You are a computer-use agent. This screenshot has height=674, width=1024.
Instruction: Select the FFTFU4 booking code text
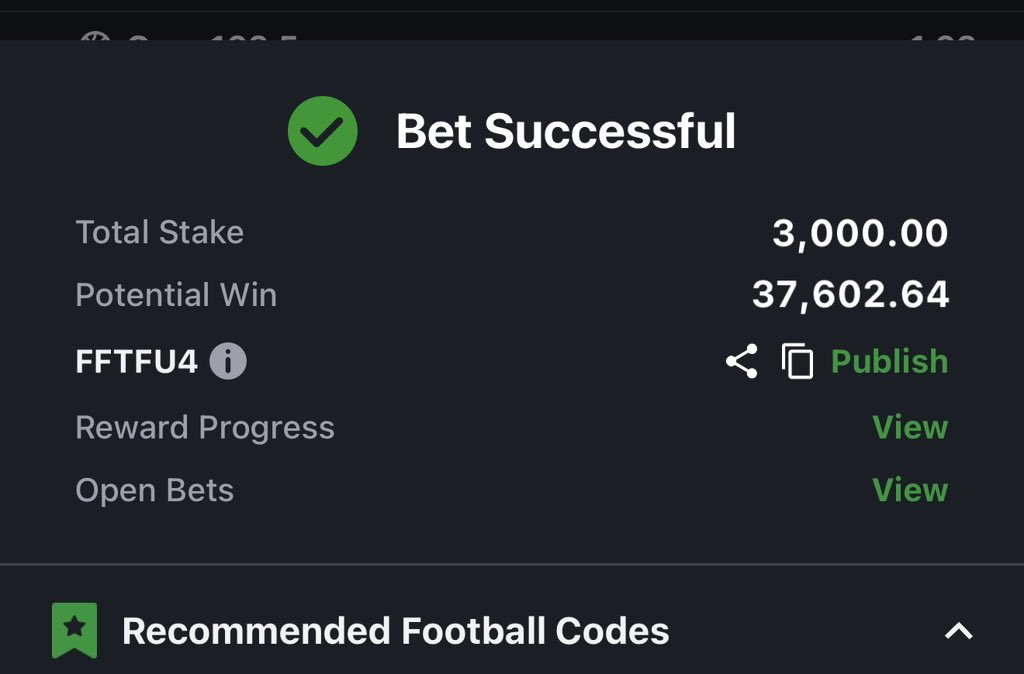pyautogui.click(x=137, y=361)
